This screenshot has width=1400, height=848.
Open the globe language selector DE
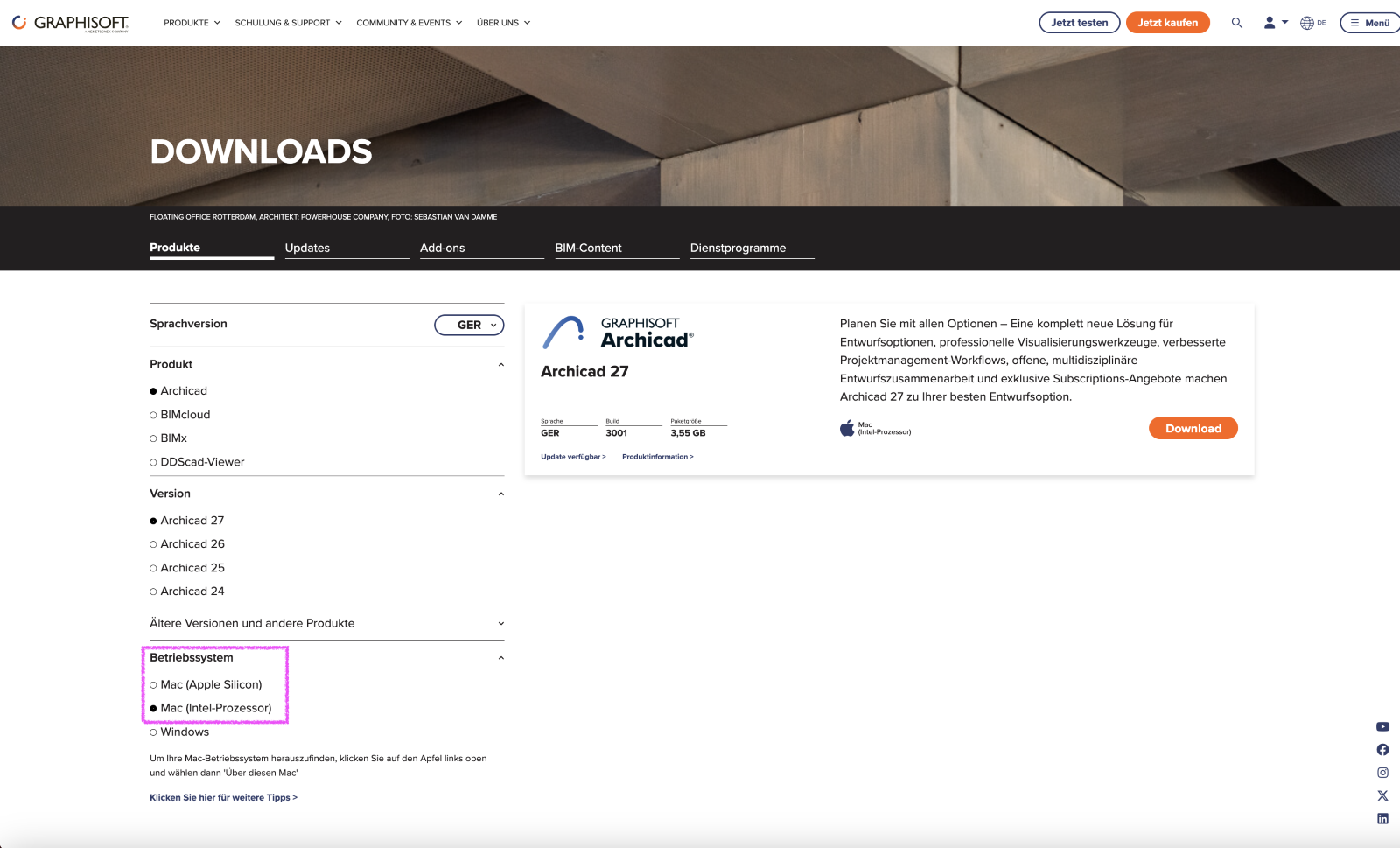[1312, 23]
